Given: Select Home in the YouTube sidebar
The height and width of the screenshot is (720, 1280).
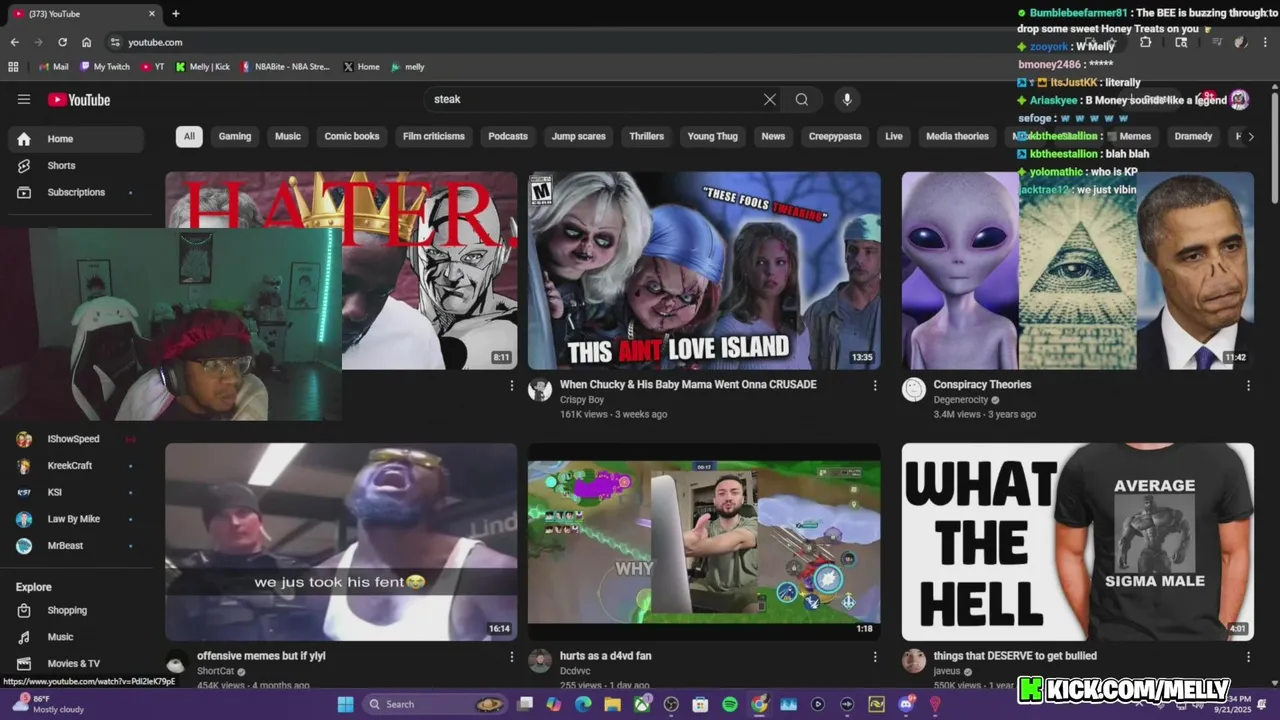Looking at the screenshot, I should click(76, 139).
